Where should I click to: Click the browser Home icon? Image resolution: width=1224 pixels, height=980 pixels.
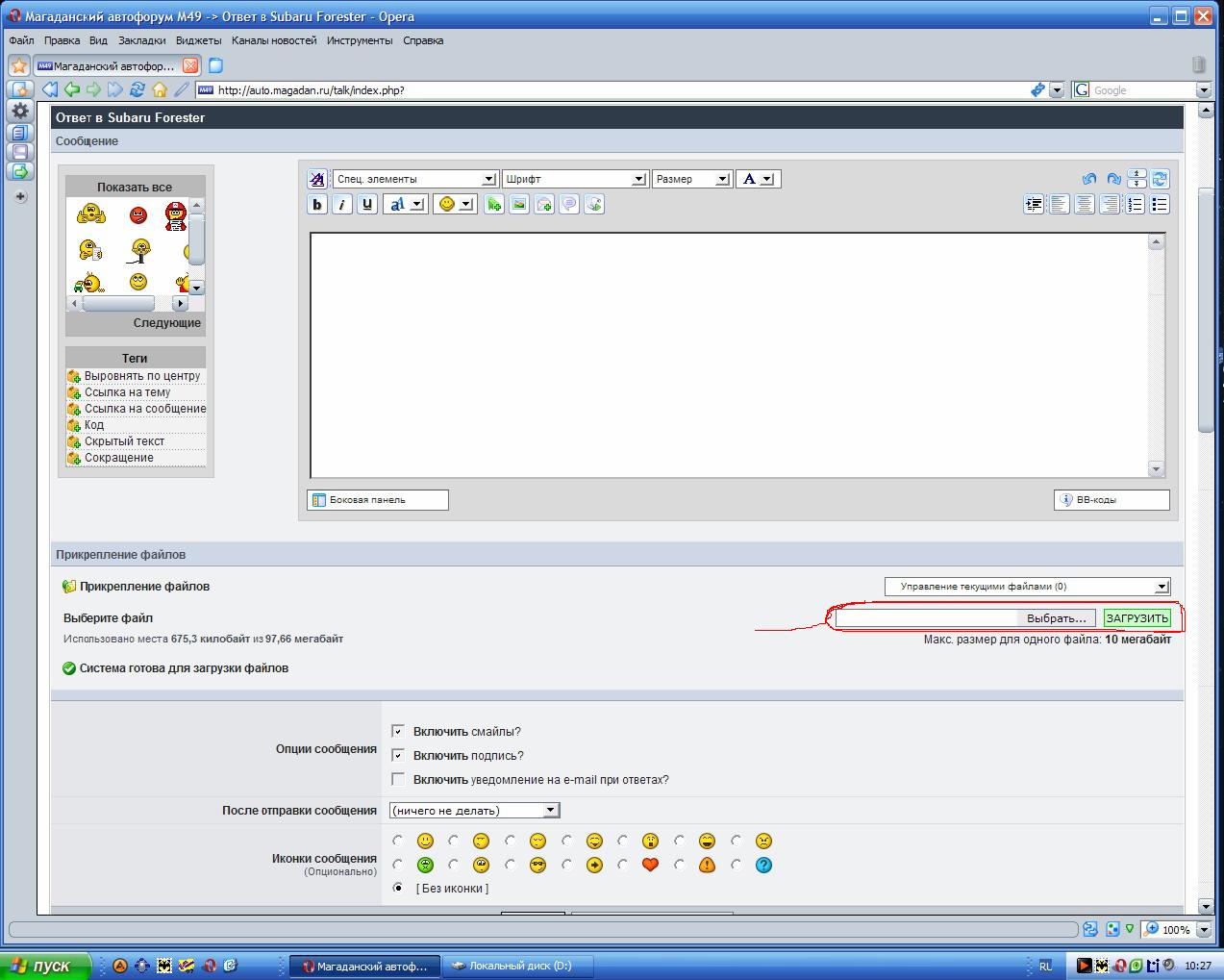click(160, 89)
